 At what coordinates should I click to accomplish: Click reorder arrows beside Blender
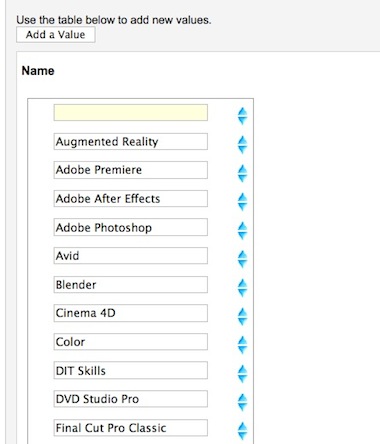pos(242,288)
